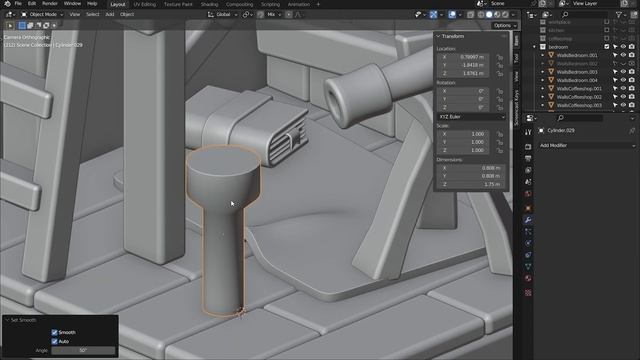
Task: Switch to the Compositing workspace tab
Action: click(x=240, y=4)
